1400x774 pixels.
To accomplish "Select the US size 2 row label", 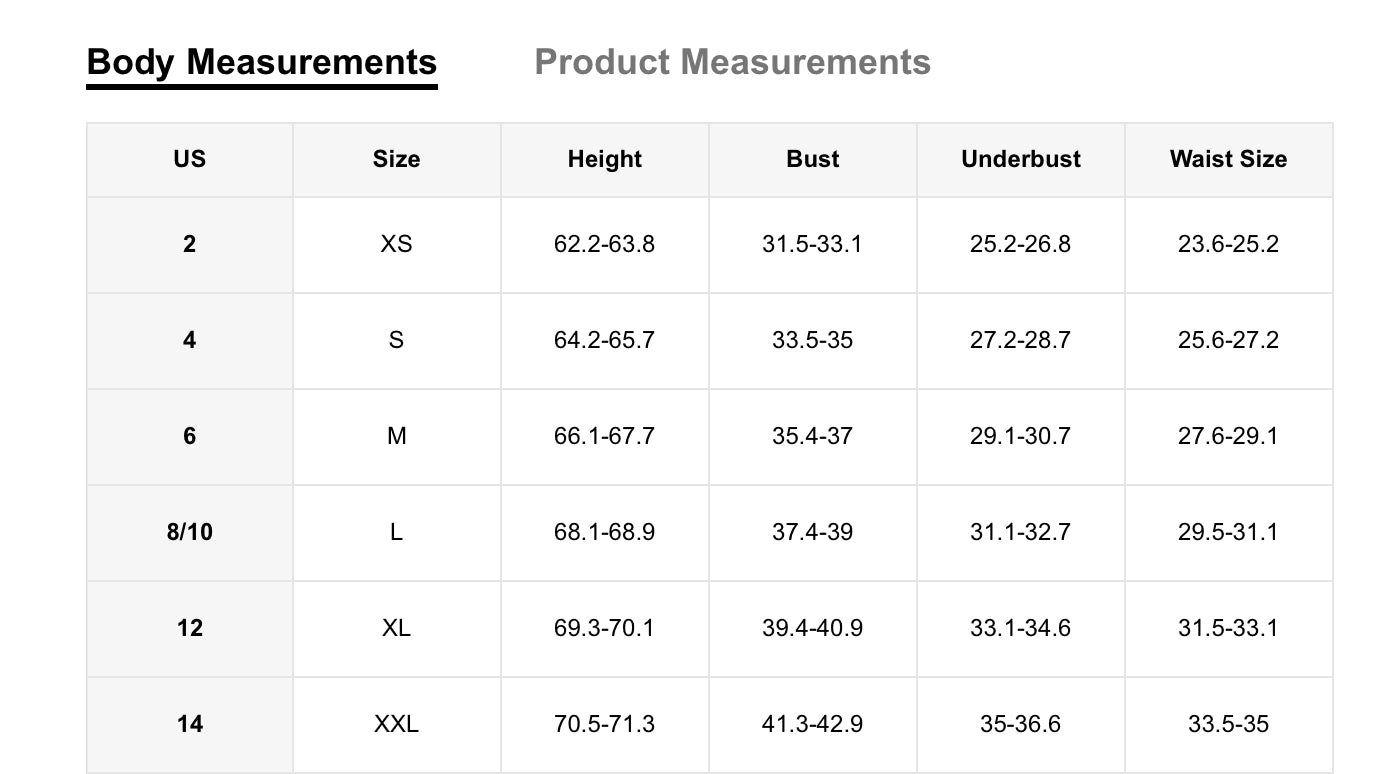I will click(x=190, y=244).
